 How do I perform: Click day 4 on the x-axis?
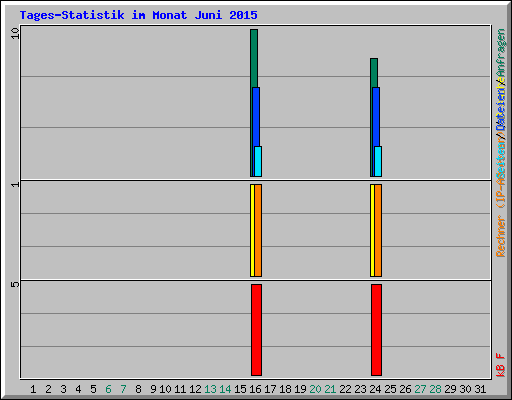click(x=78, y=389)
